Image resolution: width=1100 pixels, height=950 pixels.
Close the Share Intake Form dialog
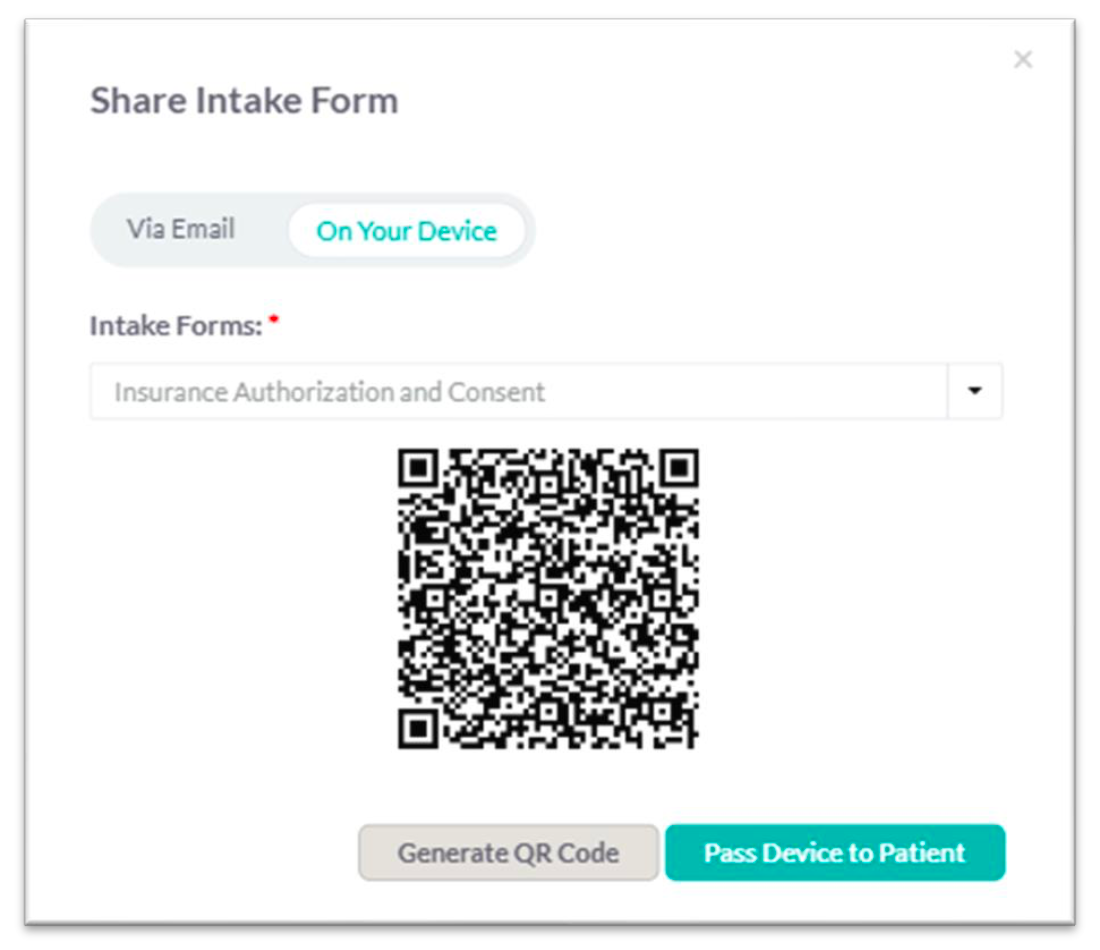tap(1022, 60)
